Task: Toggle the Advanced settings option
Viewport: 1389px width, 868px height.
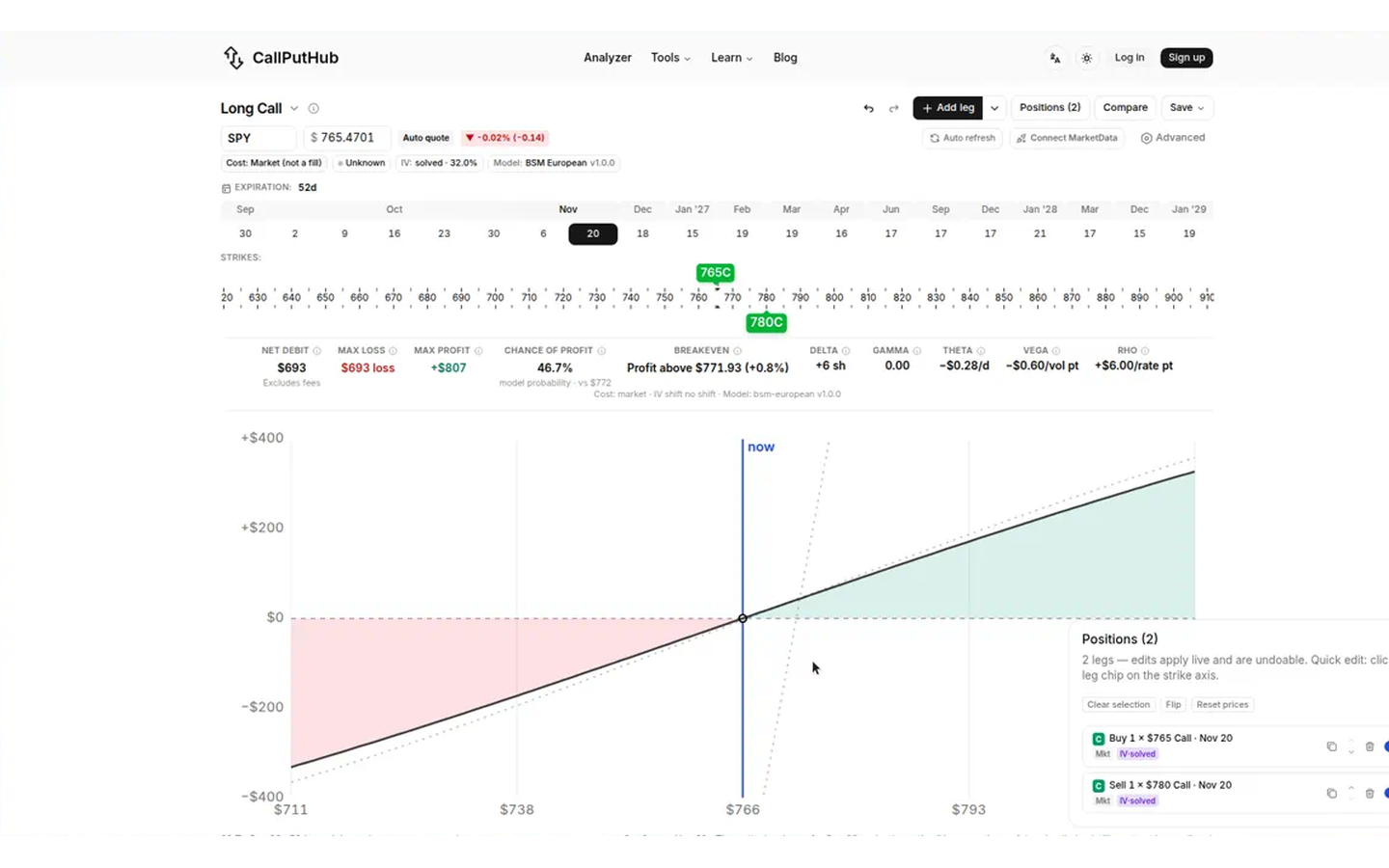Action: point(1173,138)
